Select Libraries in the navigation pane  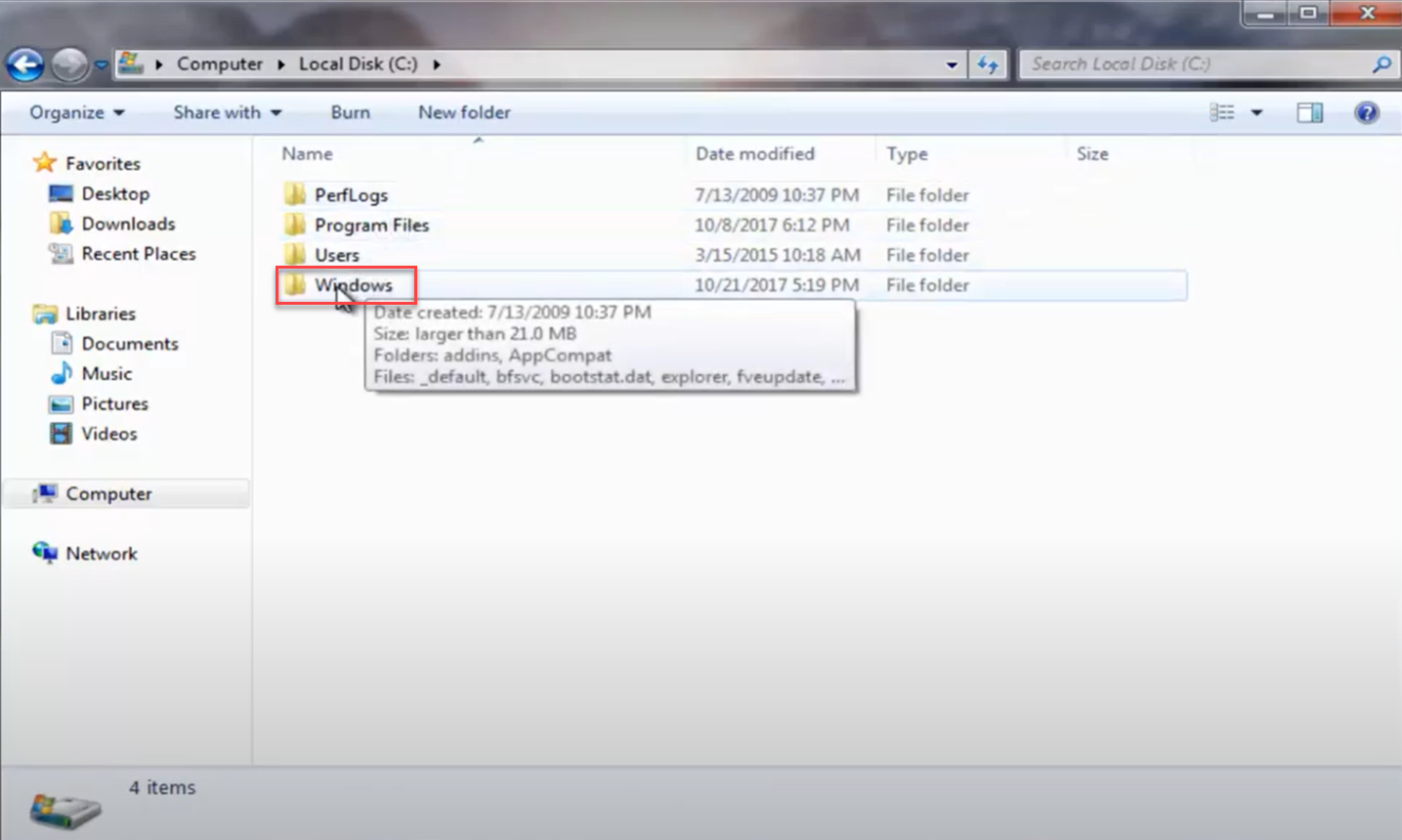point(101,314)
